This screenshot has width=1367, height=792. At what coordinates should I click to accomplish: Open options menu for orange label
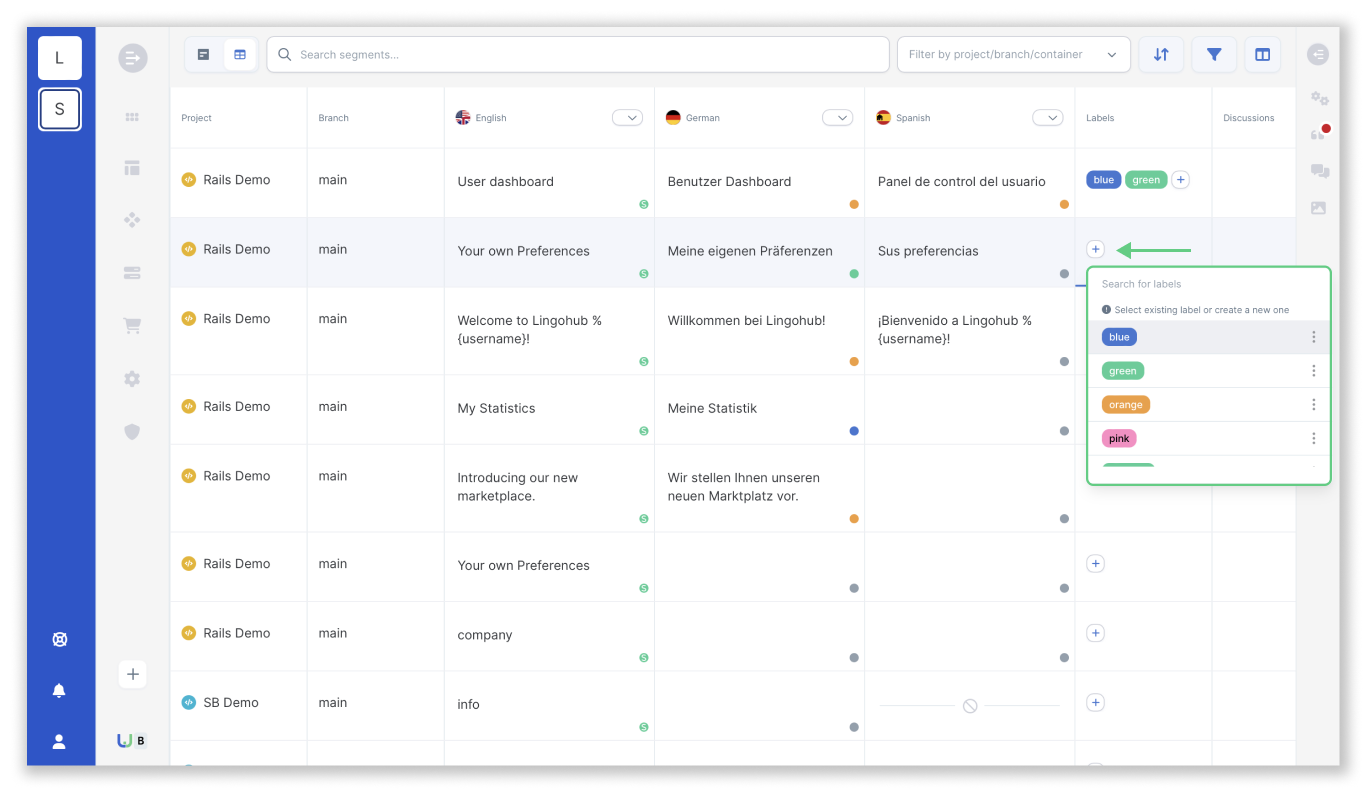pos(1313,405)
